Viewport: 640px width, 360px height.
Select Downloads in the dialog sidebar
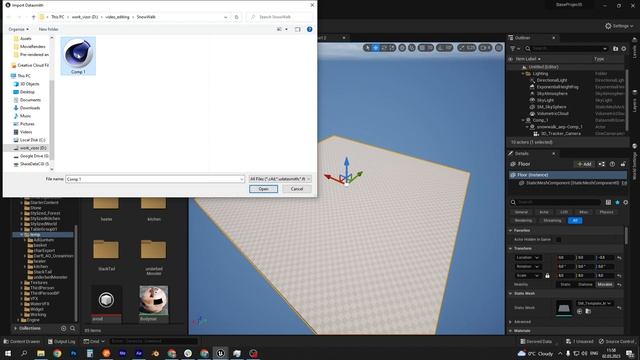tap(30, 108)
